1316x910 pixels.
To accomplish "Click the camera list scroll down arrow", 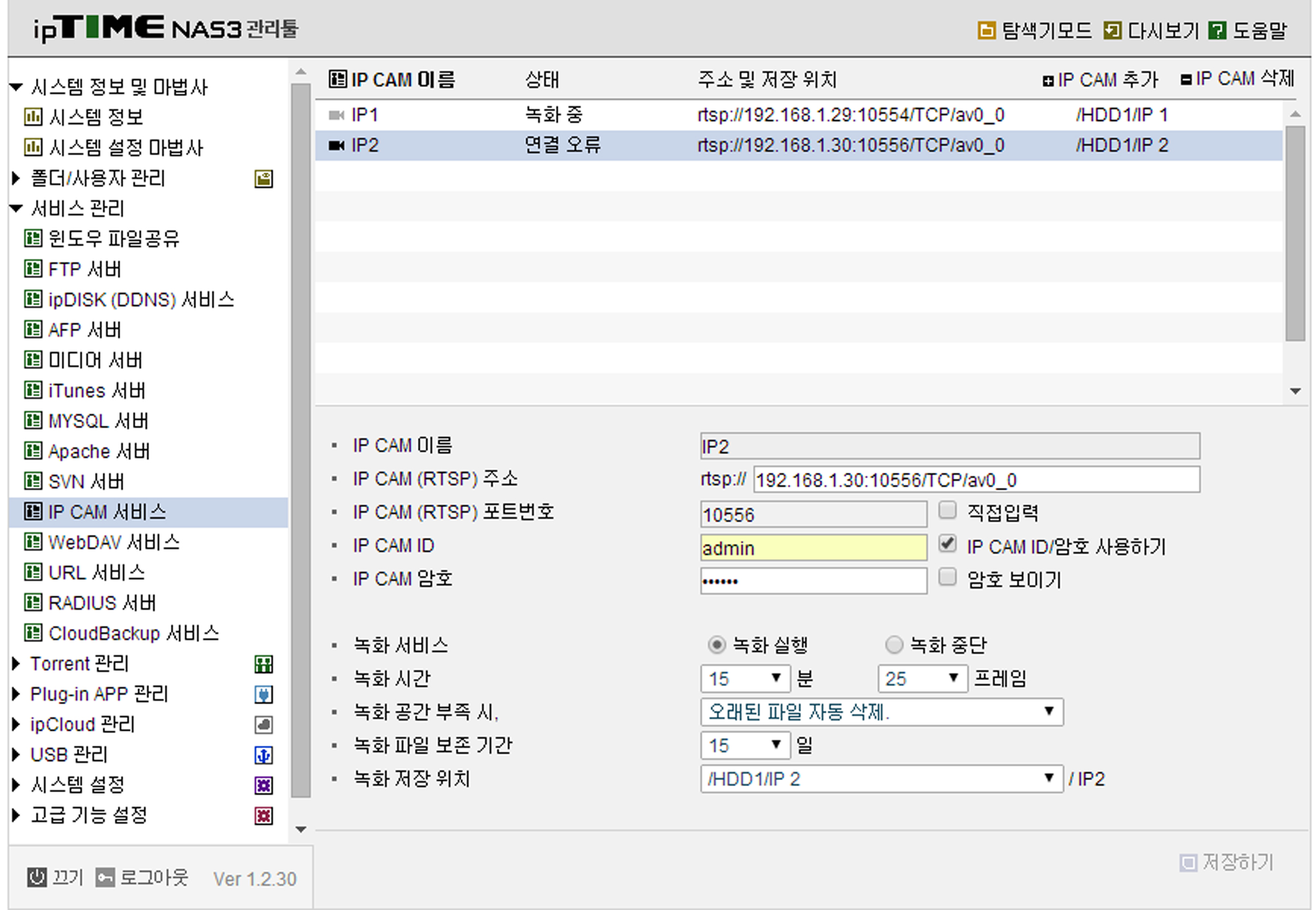I will point(1295,391).
